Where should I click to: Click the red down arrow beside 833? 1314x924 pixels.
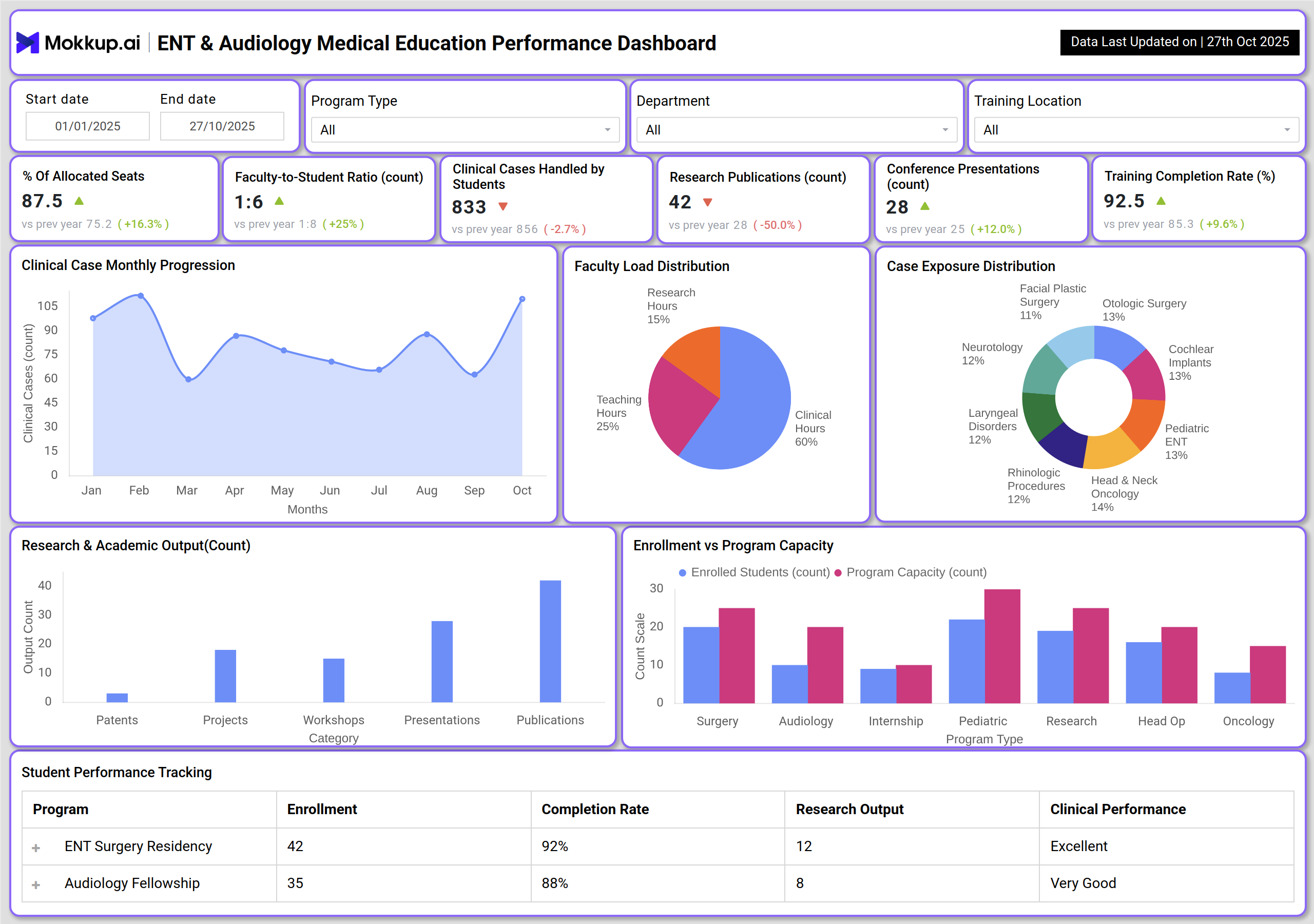coord(503,206)
